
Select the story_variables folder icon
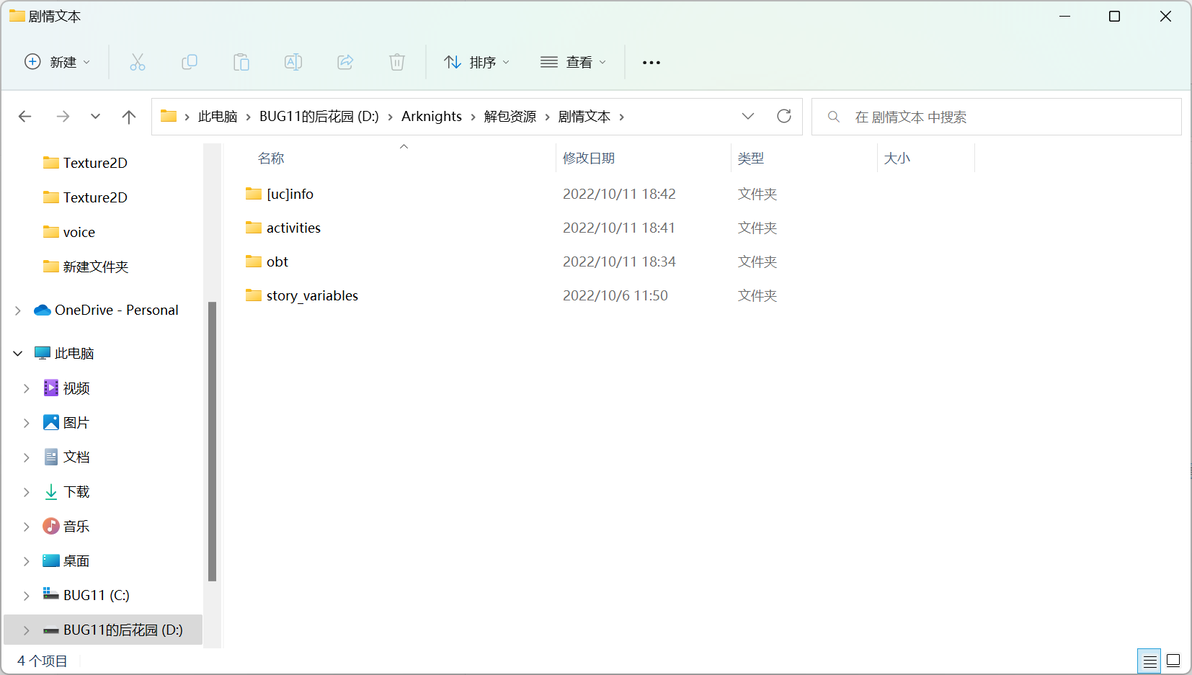[x=254, y=295]
